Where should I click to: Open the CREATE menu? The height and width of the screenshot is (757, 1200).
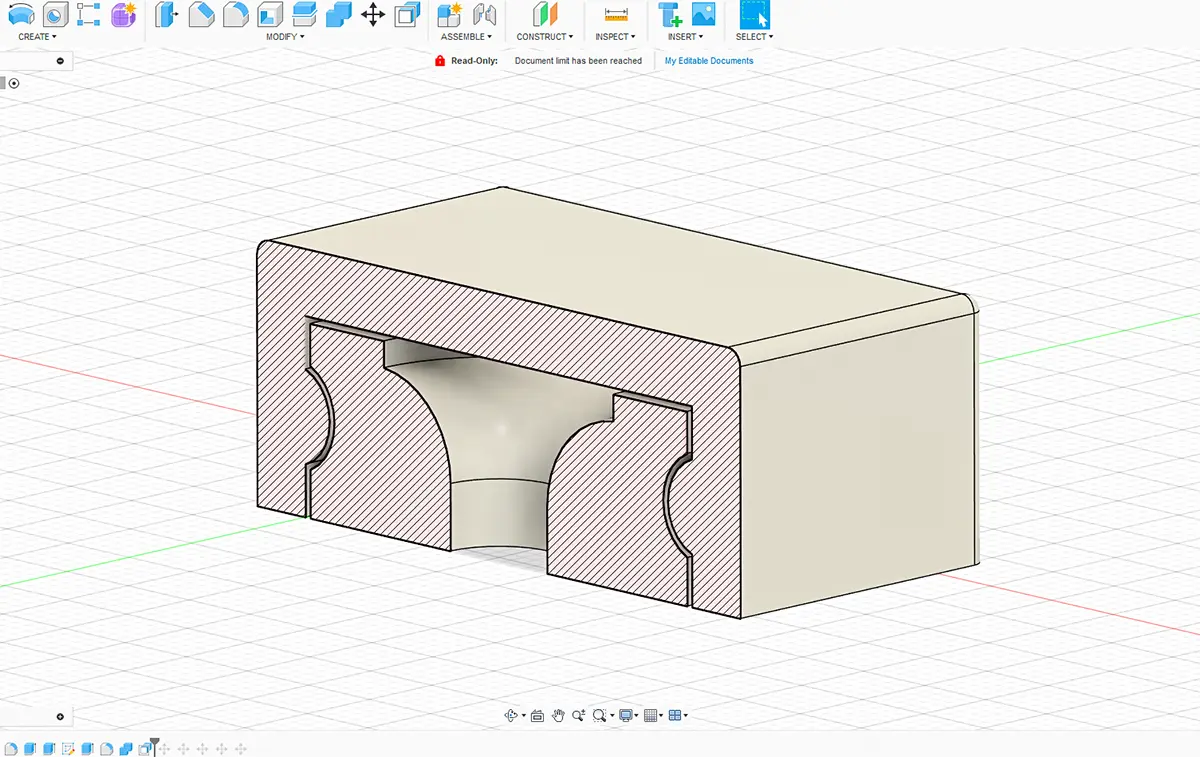[x=37, y=37]
